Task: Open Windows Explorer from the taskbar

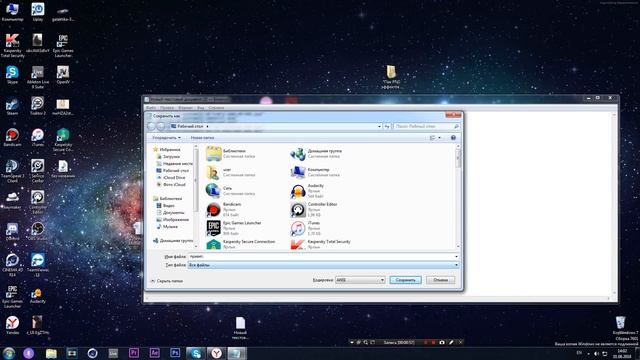Action: tap(51, 353)
